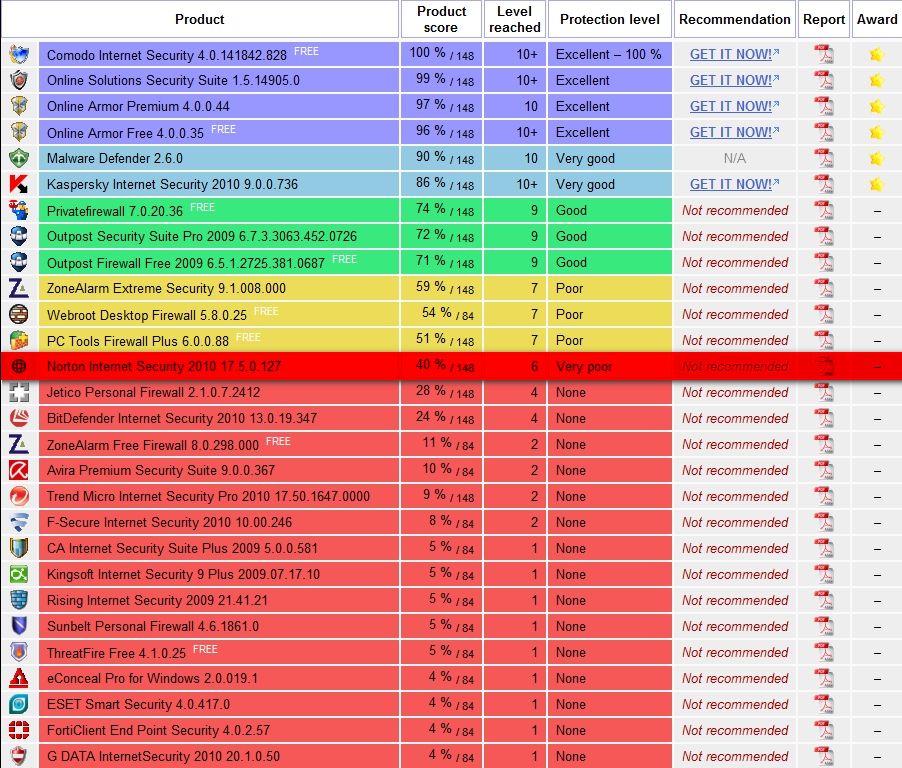The width and height of the screenshot is (902, 768).
Task: Open the PDF report for Comodo Internet Security
Action: tap(824, 55)
